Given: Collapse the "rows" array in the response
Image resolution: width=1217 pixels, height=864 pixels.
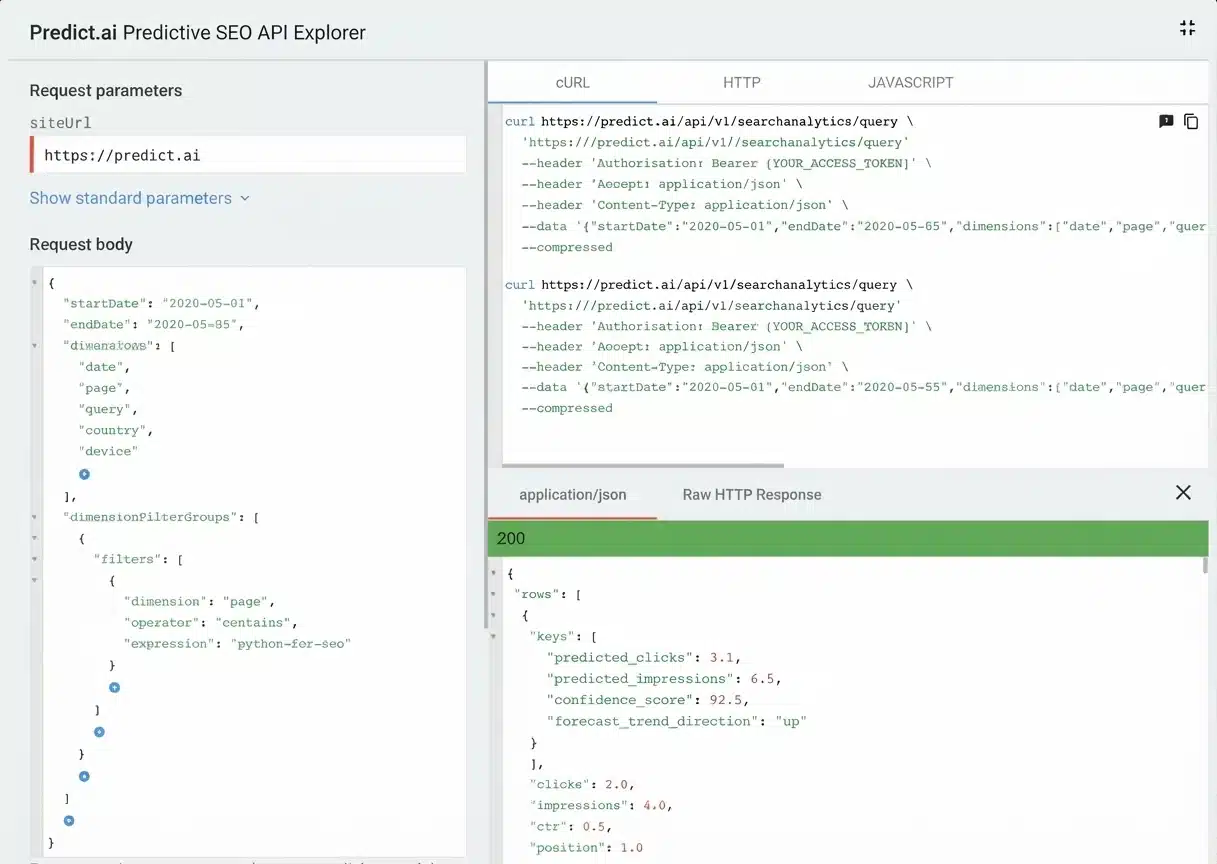Looking at the screenshot, I should click(494, 594).
